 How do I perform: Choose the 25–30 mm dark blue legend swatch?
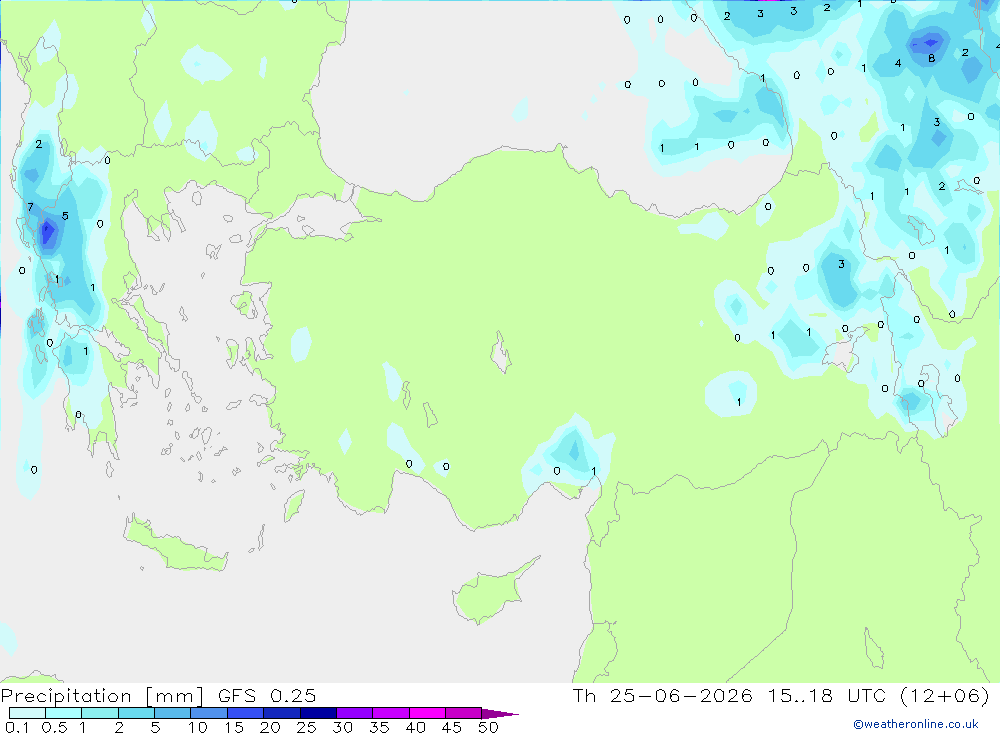[x=318, y=713]
